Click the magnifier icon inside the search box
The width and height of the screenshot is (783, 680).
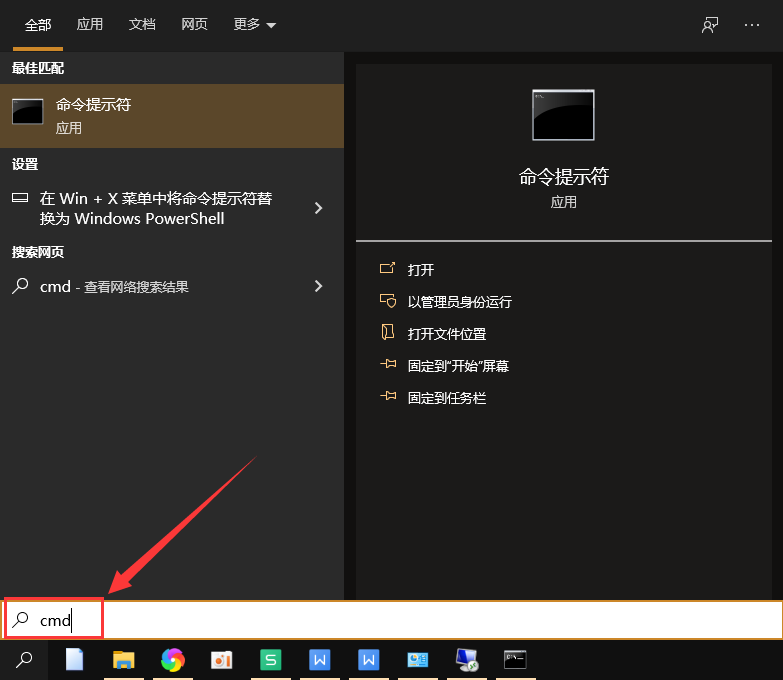tap(20, 620)
